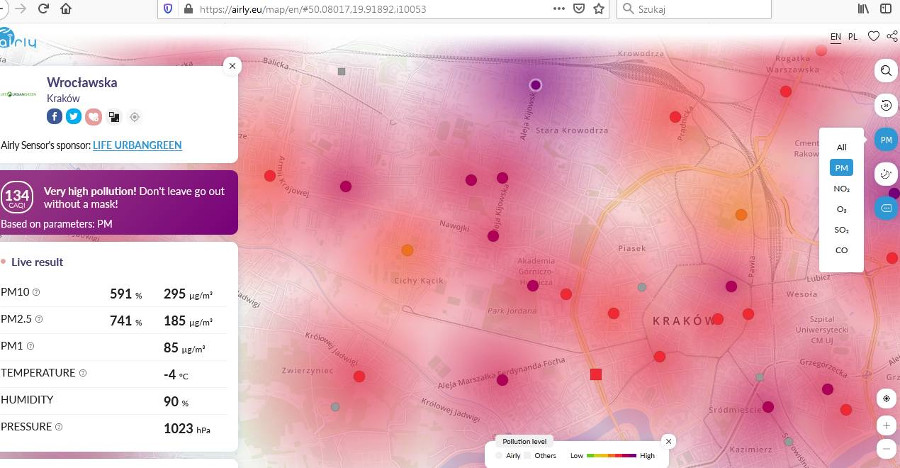Toggle browser sidebar icon
Image resolution: width=900 pixels, height=468 pixels.
886,9
